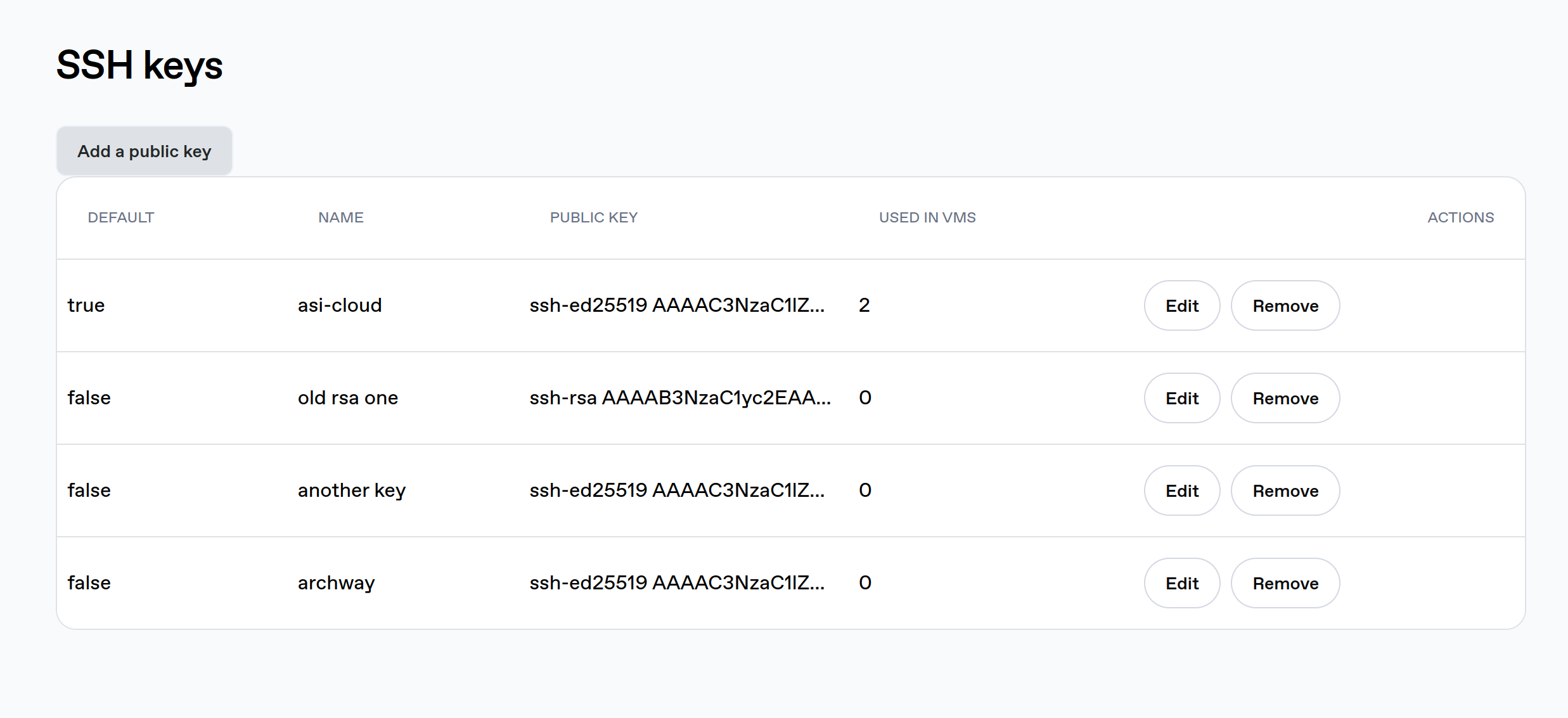
Task: Click the DEFAULT column header
Action: pos(120,217)
